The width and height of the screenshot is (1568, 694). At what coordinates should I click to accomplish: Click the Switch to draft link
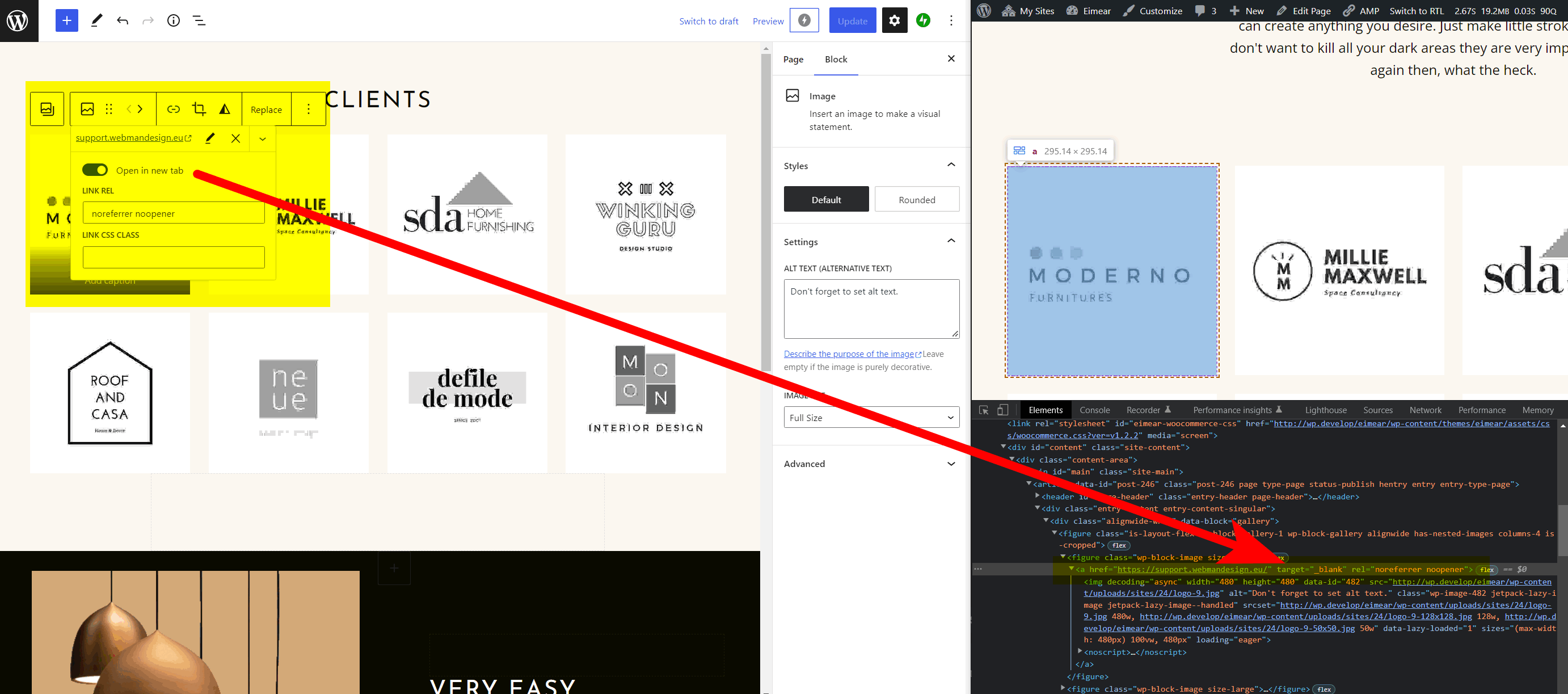(709, 20)
